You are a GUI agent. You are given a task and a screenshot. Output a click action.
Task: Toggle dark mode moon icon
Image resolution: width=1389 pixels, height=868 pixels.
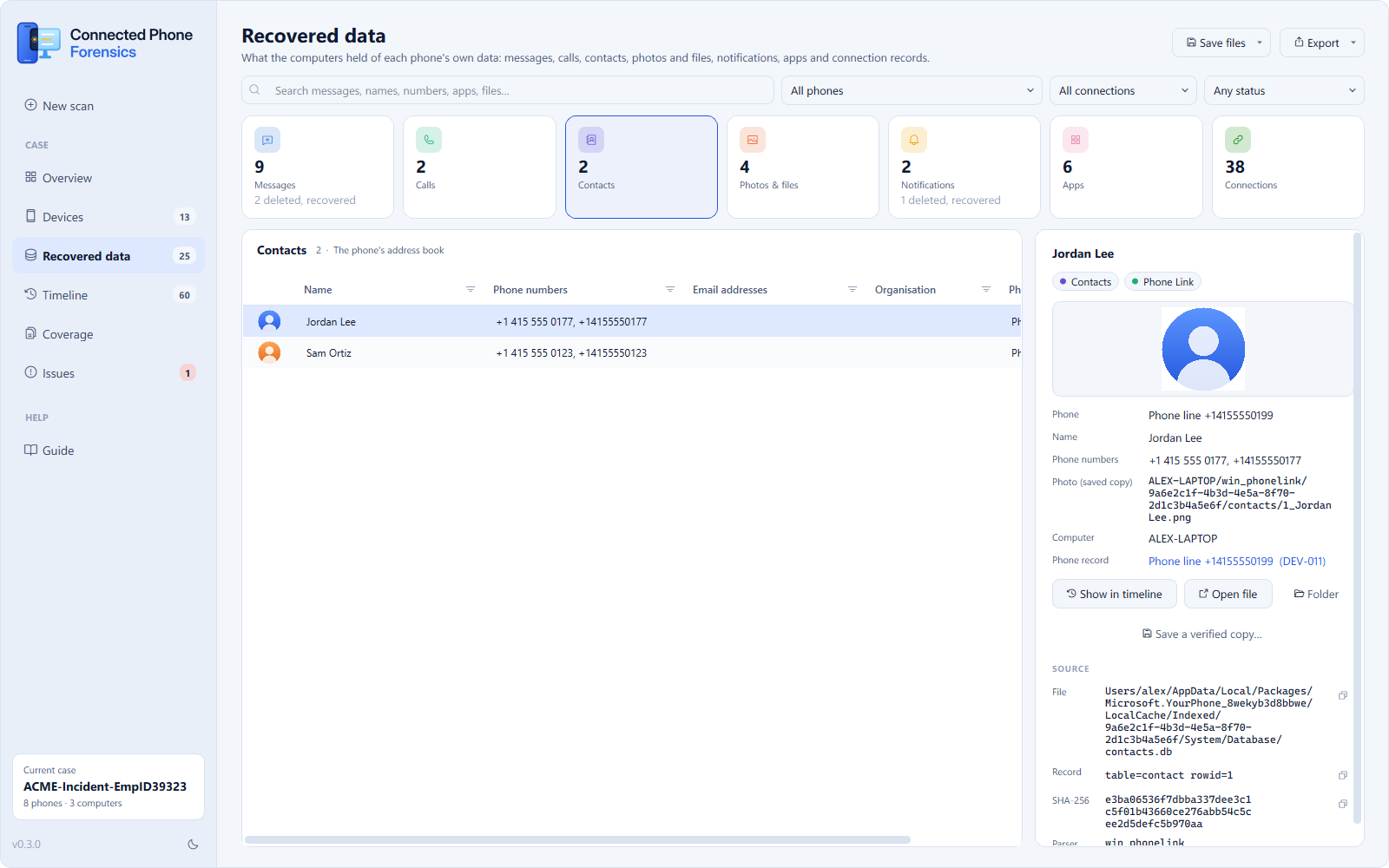pos(193,844)
